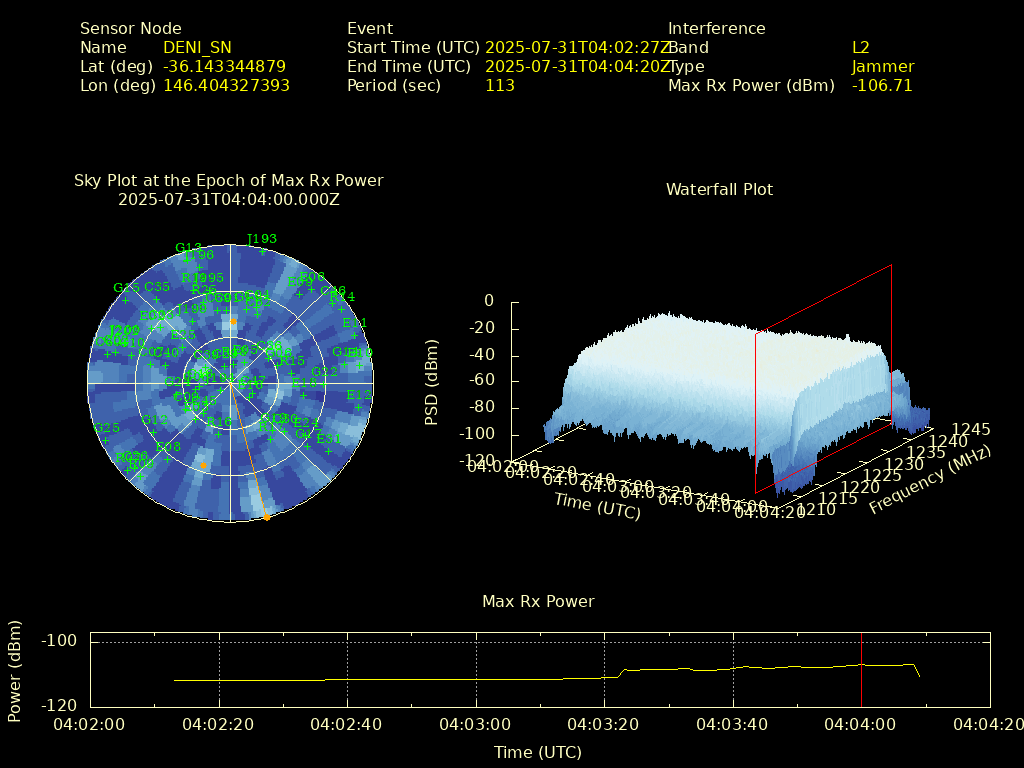1024x768 pixels.
Task: Click the 04:03:00 tick on Max Rx Power axis
Action: pos(475,723)
